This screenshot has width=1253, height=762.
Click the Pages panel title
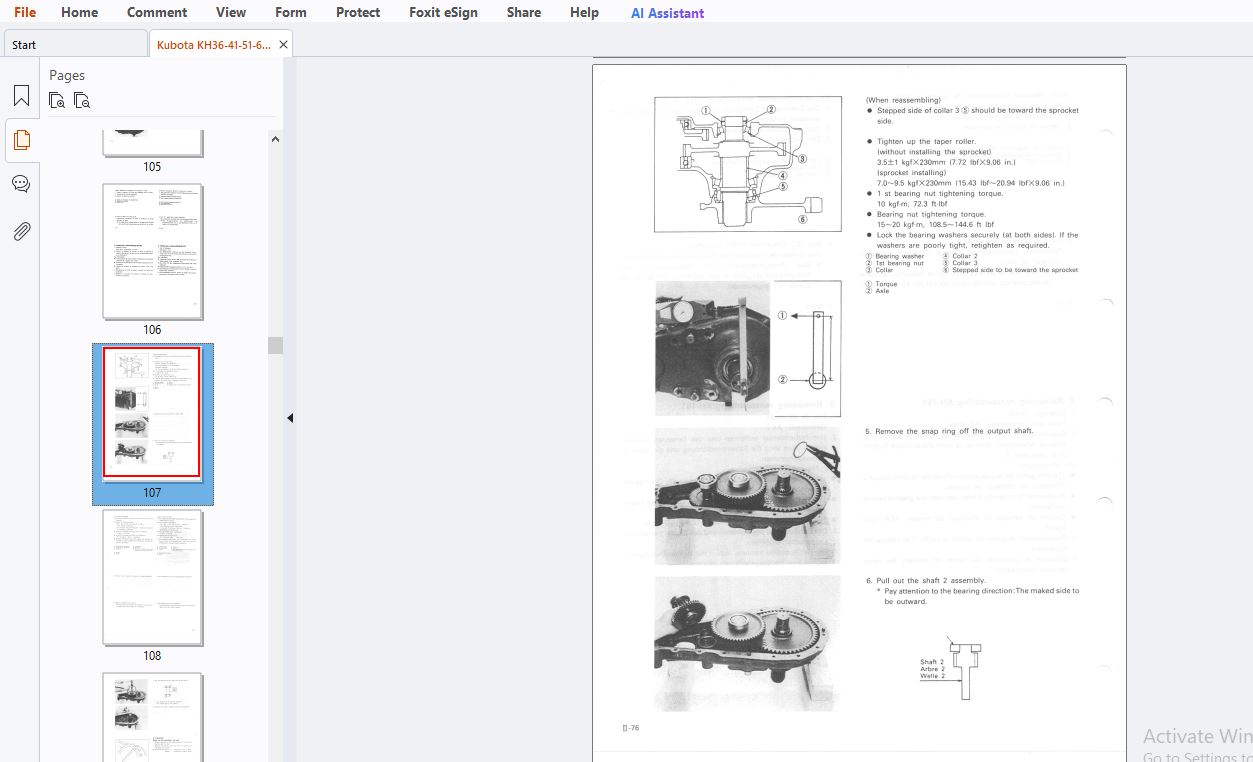click(67, 75)
